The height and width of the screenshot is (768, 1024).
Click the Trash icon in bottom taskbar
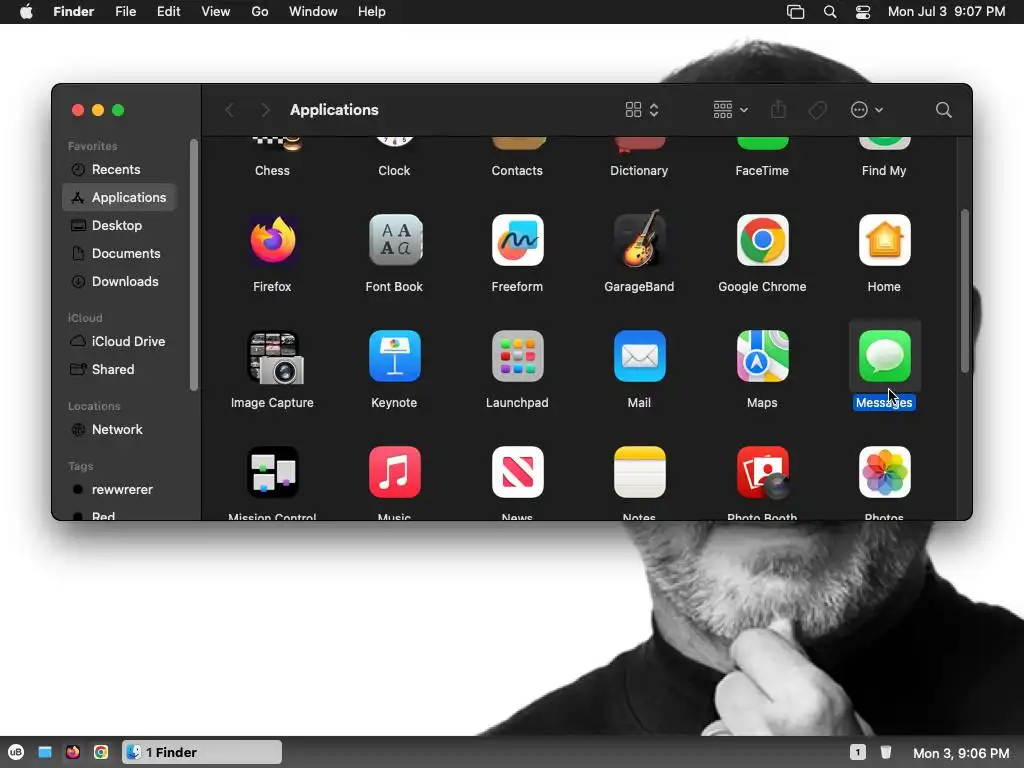[886, 752]
